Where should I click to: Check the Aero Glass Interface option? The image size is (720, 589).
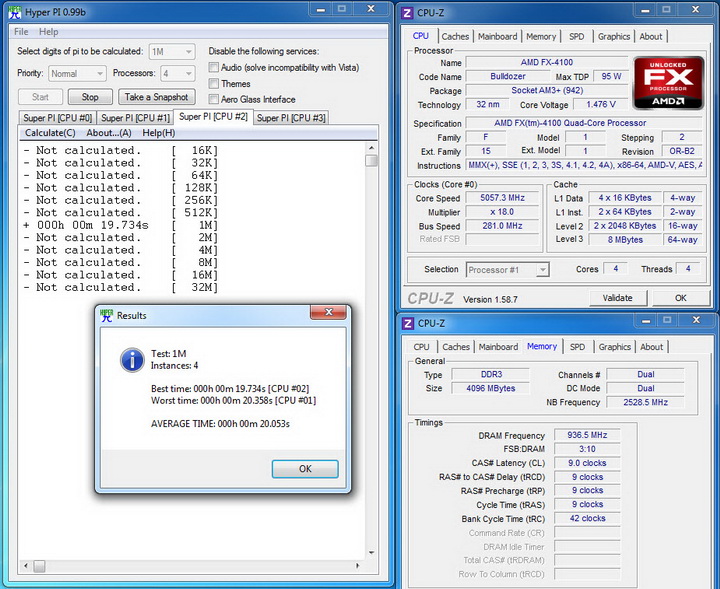214,99
